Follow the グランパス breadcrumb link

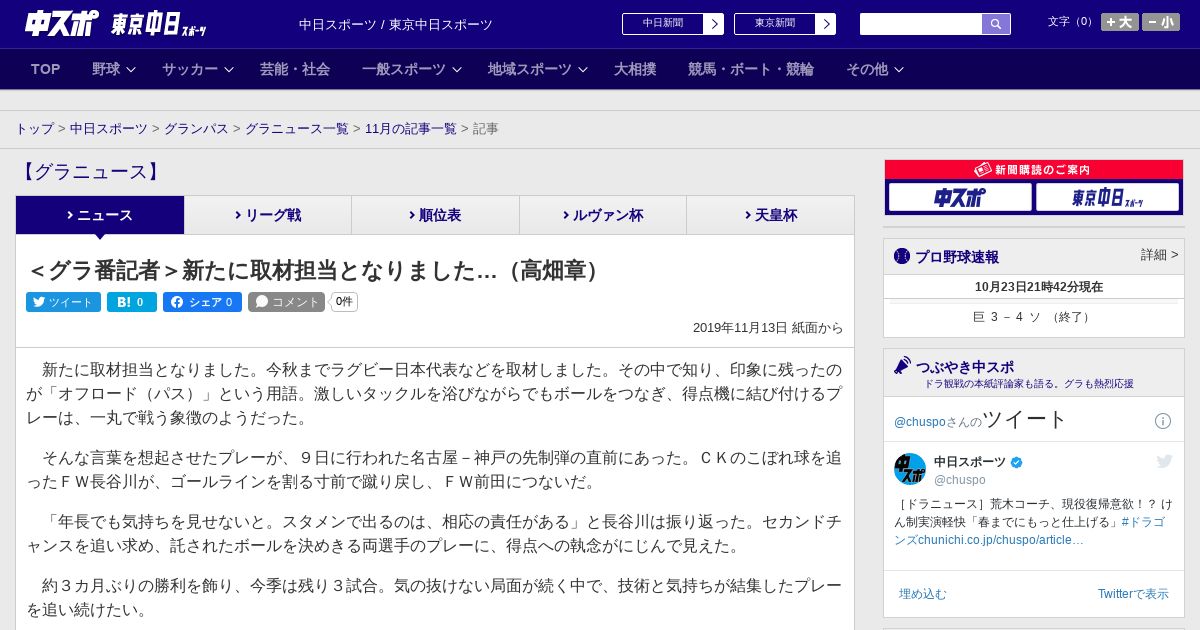pyautogui.click(x=196, y=129)
